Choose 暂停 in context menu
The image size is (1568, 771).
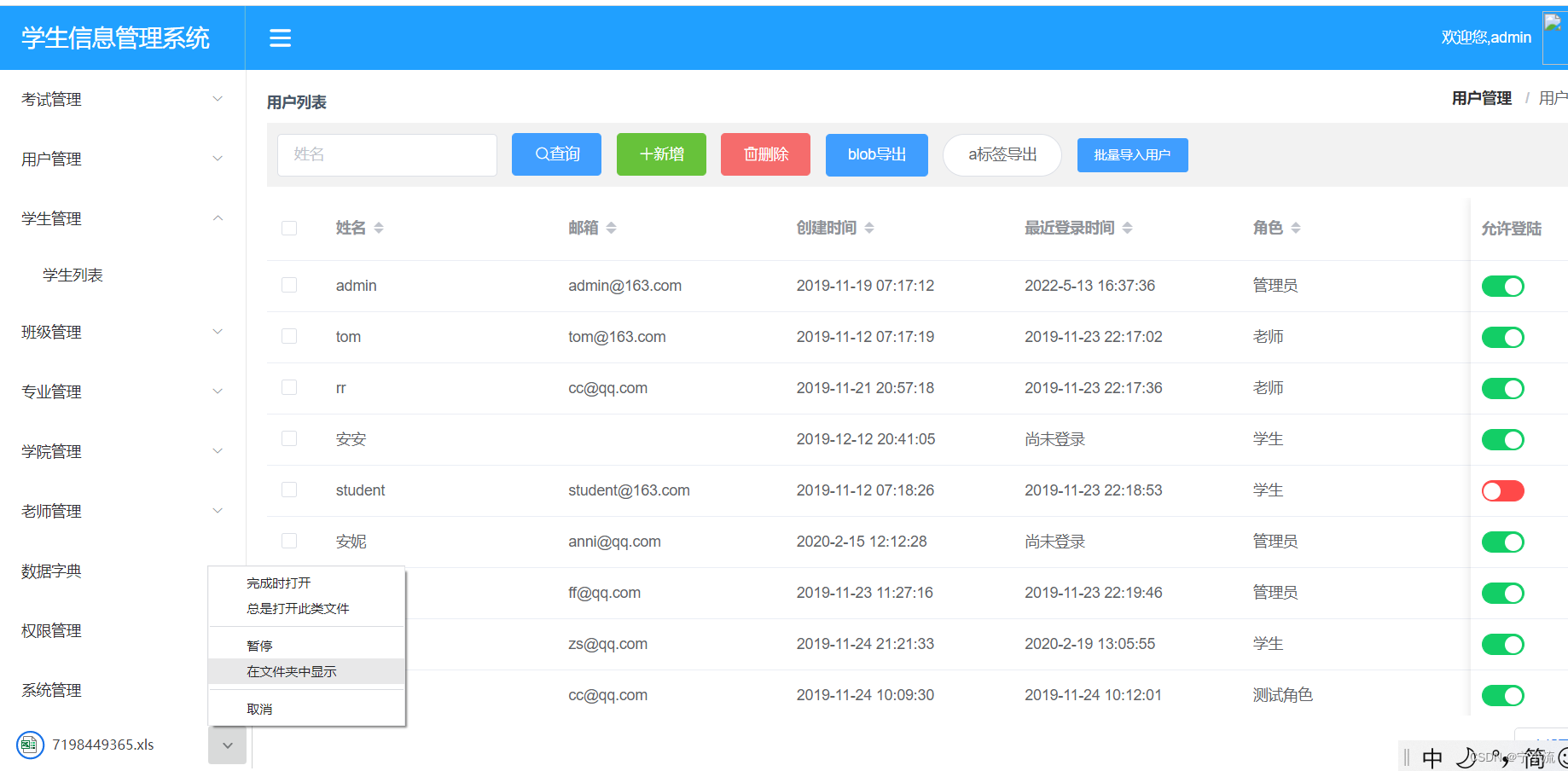click(x=306, y=646)
